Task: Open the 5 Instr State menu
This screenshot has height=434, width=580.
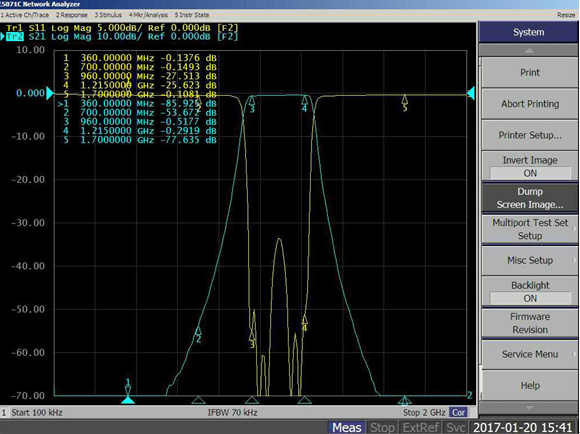Action: (192, 15)
